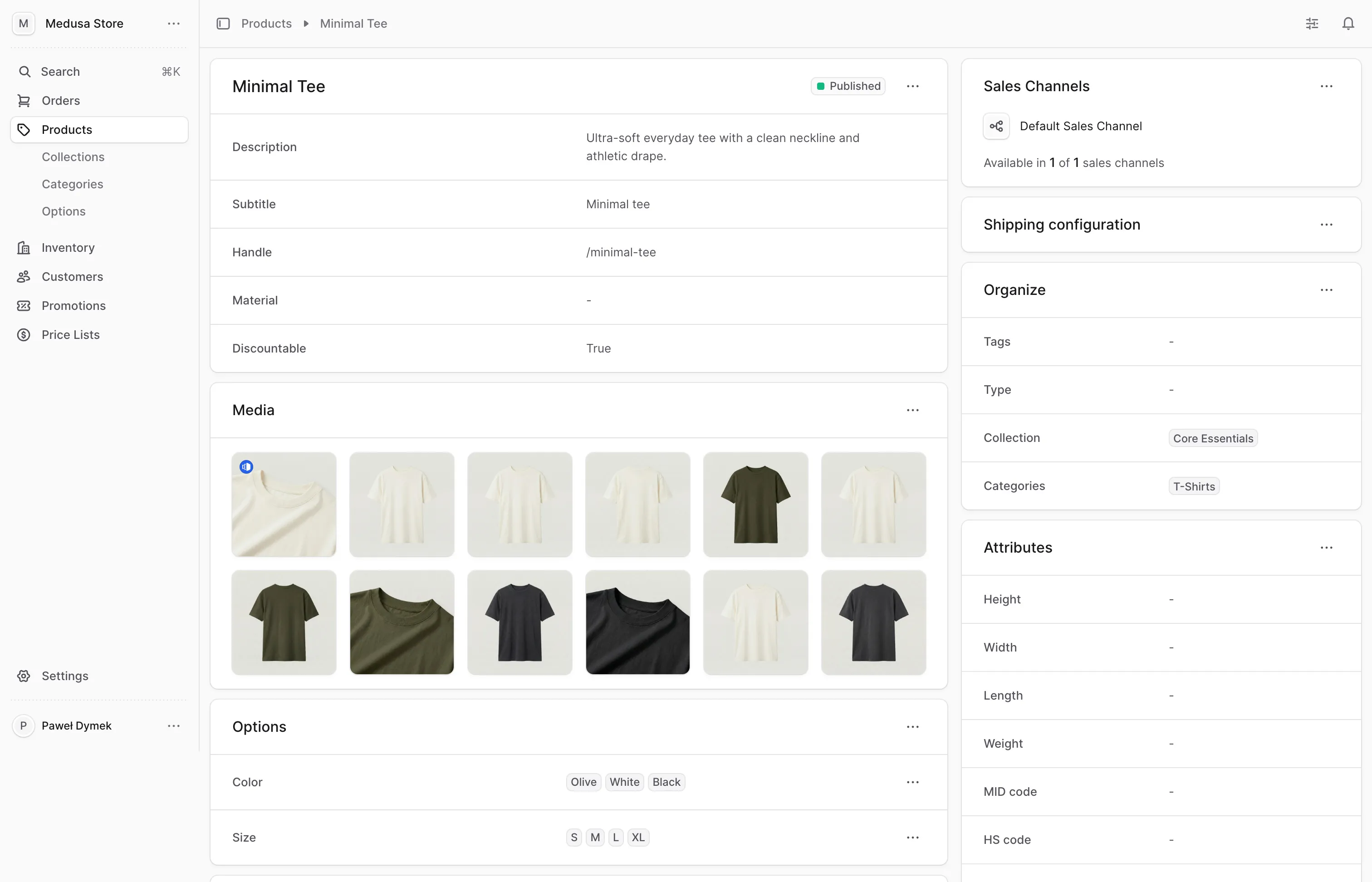Click the Orders cart icon
Screen dimensions: 1372x882
pyautogui.click(x=24, y=101)
